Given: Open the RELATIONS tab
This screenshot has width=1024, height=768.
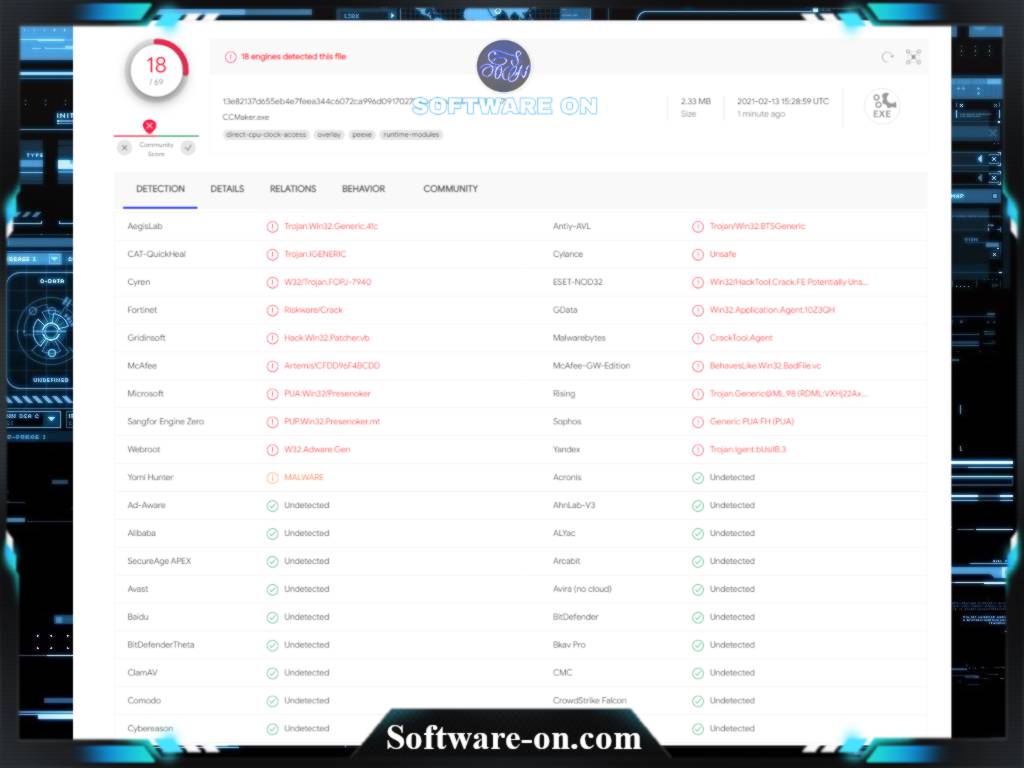Looking at the screenshot, I should coord(293,189).
